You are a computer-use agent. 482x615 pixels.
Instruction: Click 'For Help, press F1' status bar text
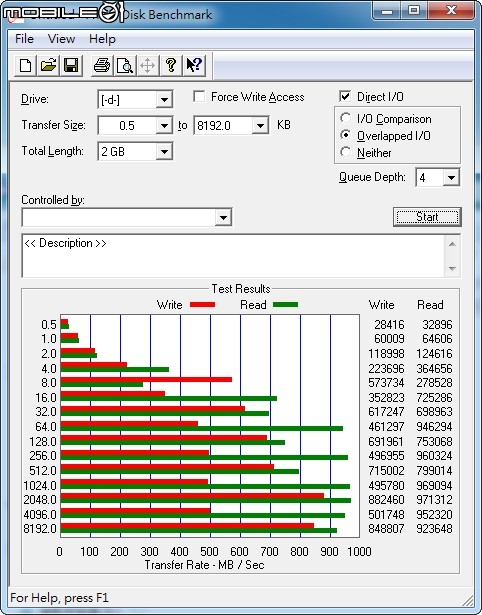point(59,598)
